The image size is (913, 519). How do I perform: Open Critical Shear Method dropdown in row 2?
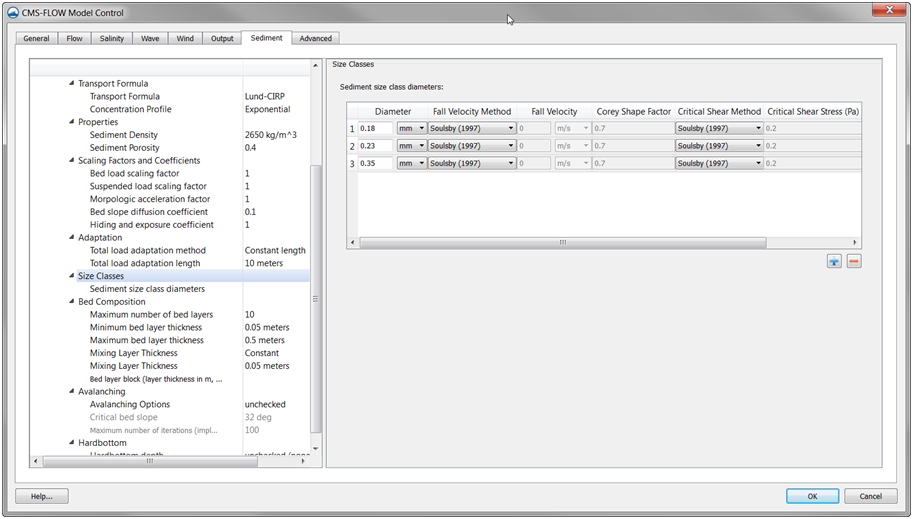[719, 146]
